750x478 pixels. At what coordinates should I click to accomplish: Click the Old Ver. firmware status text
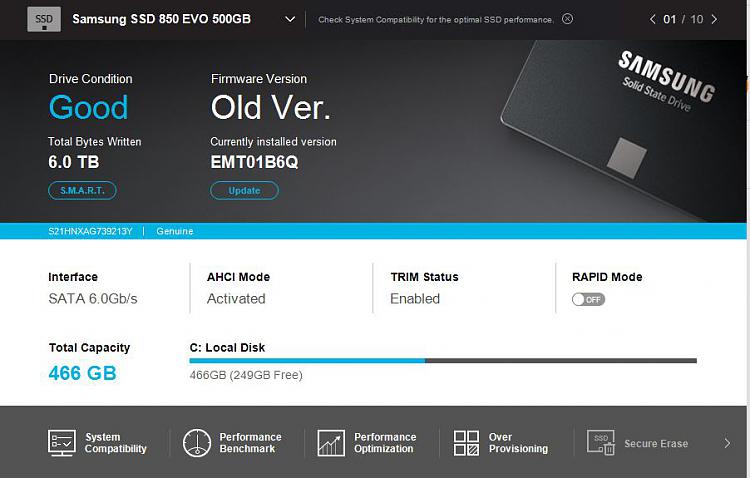271,107
